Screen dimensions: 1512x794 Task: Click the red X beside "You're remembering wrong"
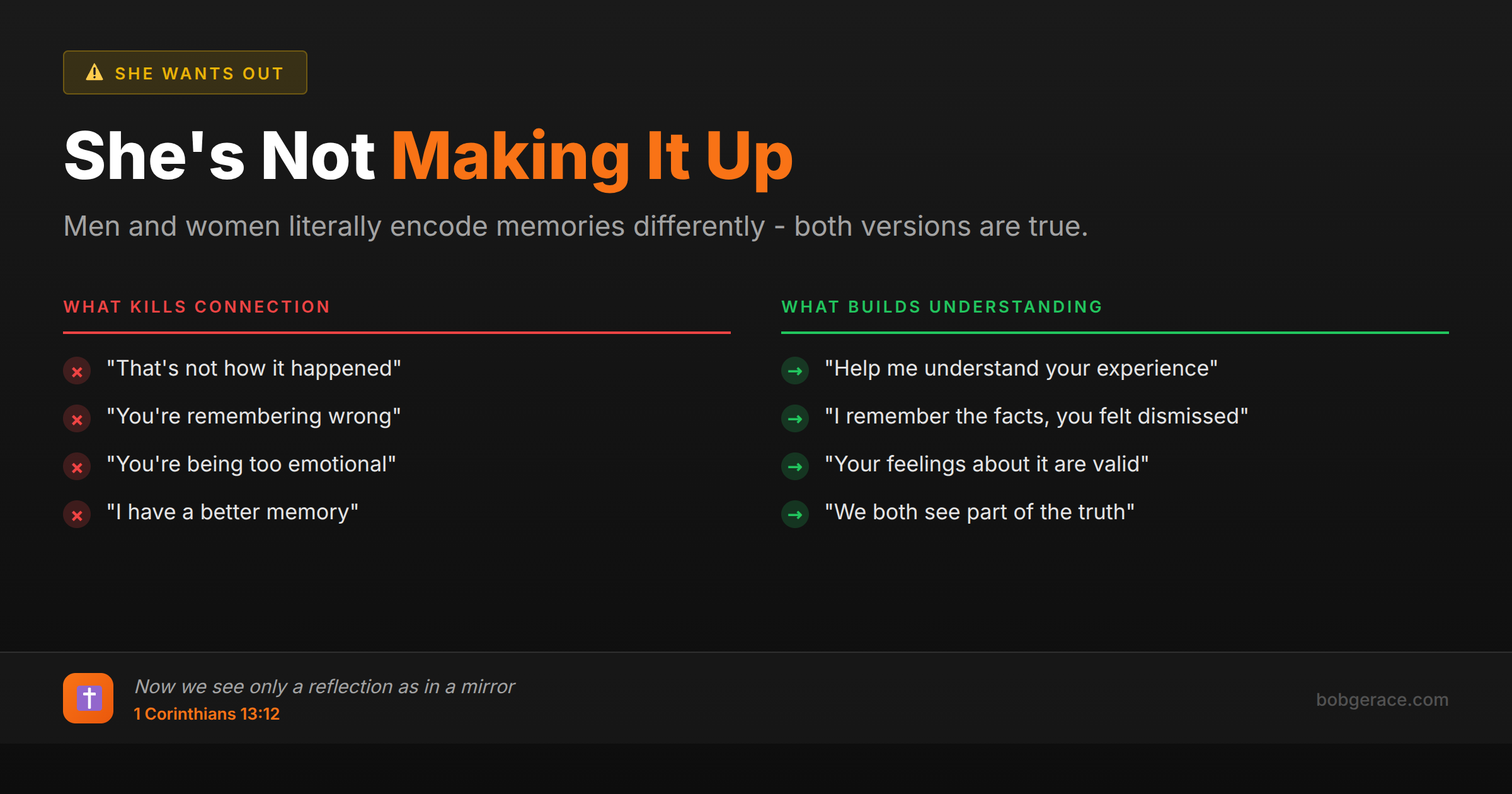(77, 419)
